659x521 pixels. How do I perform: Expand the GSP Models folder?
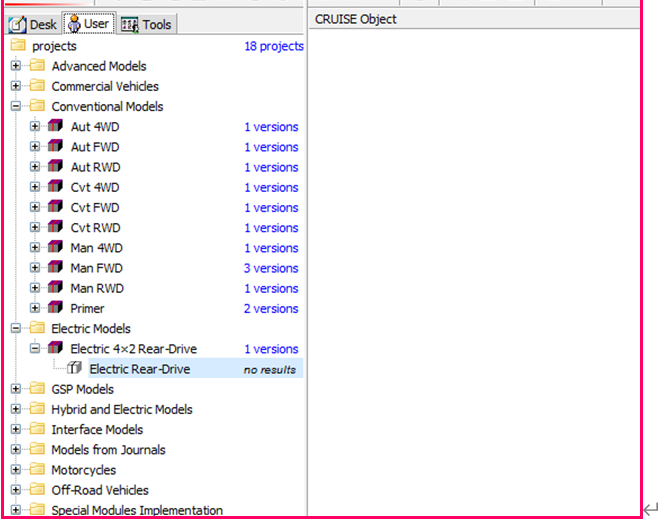click(16, 389)
